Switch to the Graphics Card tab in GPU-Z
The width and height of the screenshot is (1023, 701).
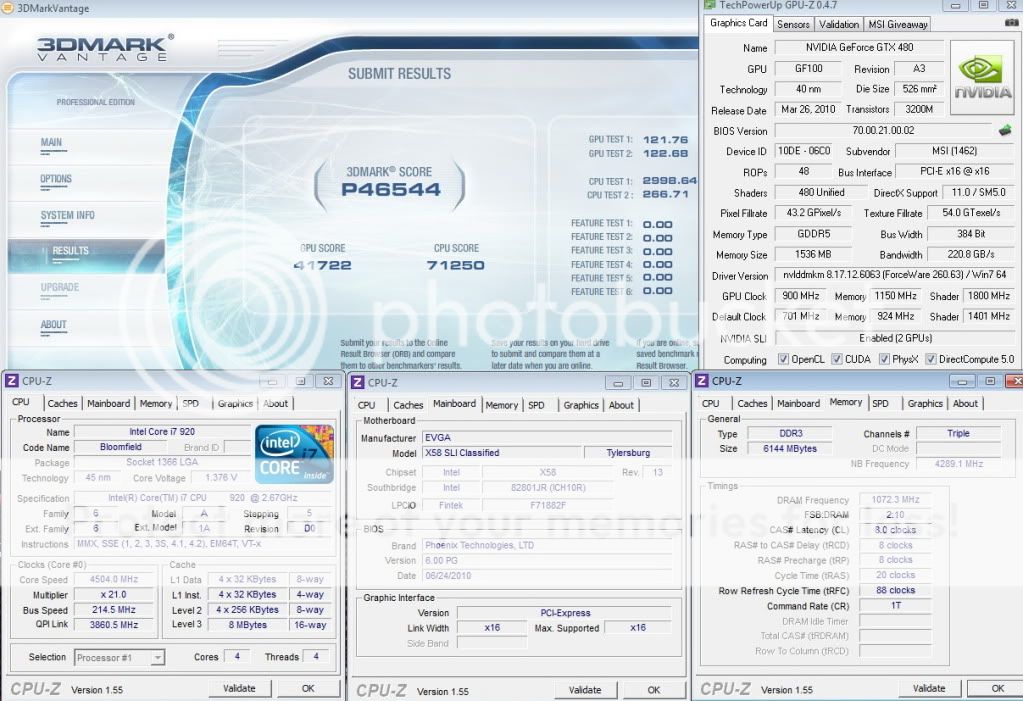point(739,23)
